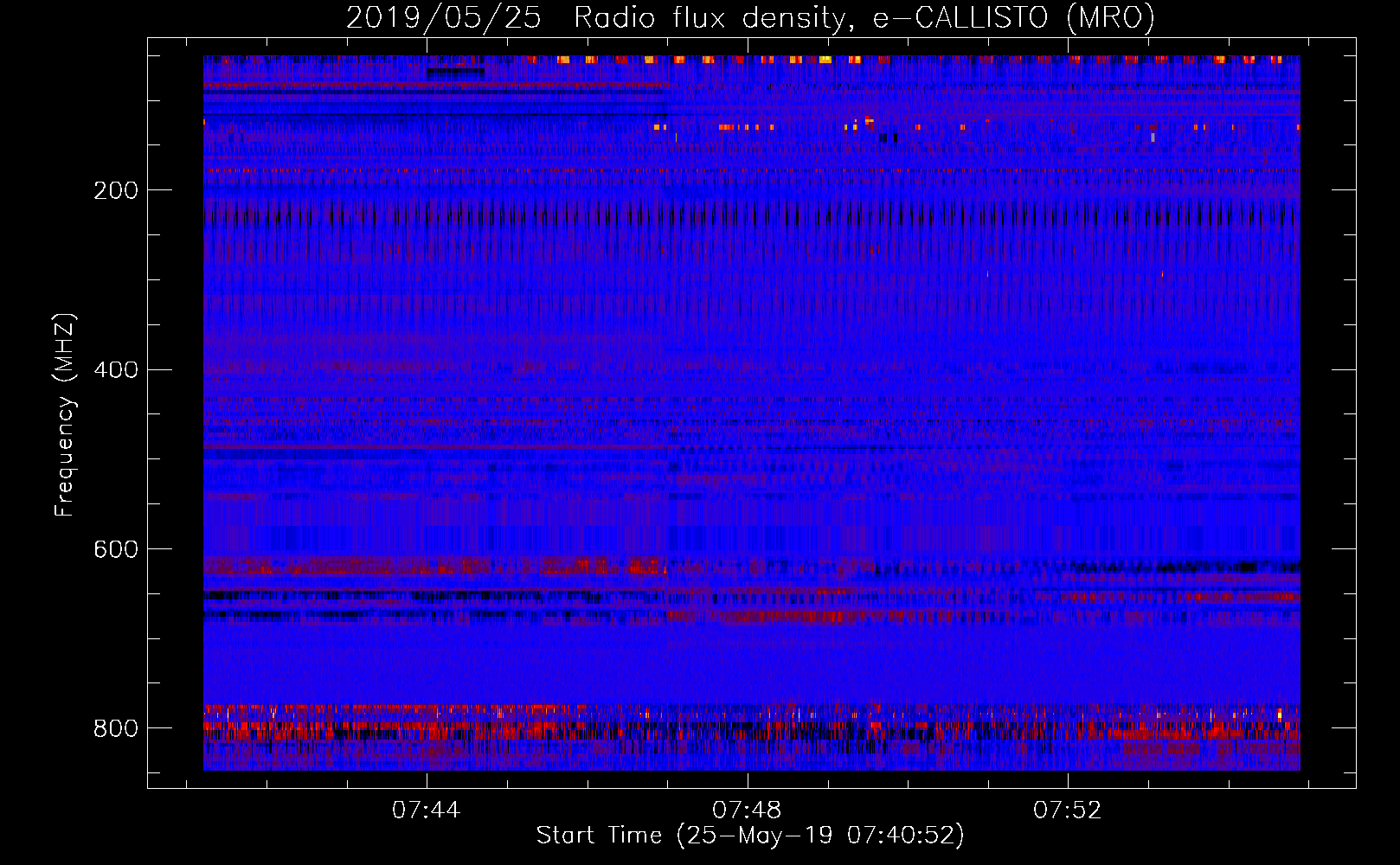Click the 'Start Time (25-May-19 07:40:52)' axis label
Screen dimensions: 1400x865
pos(750,836)
